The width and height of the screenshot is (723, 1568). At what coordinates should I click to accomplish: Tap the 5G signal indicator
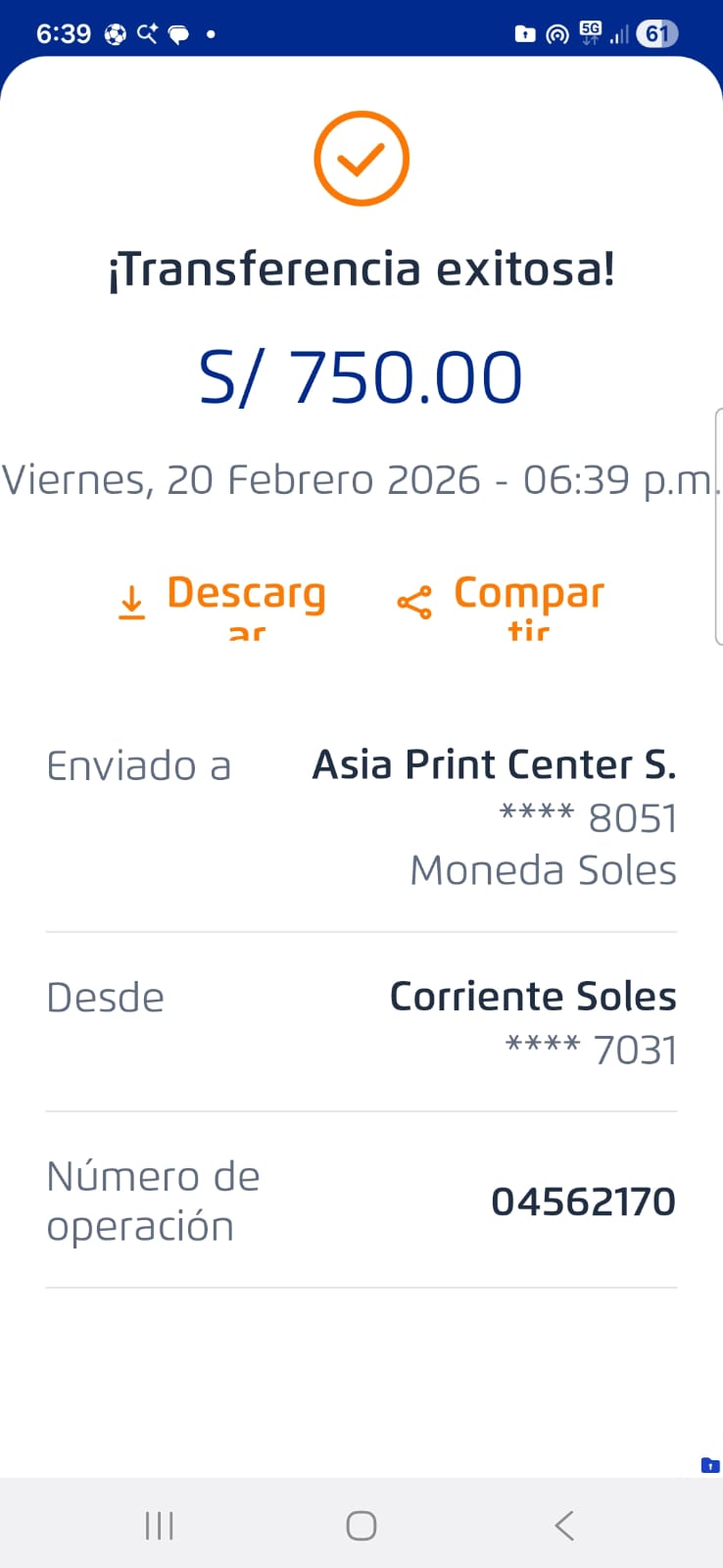(x=591, y=33)
